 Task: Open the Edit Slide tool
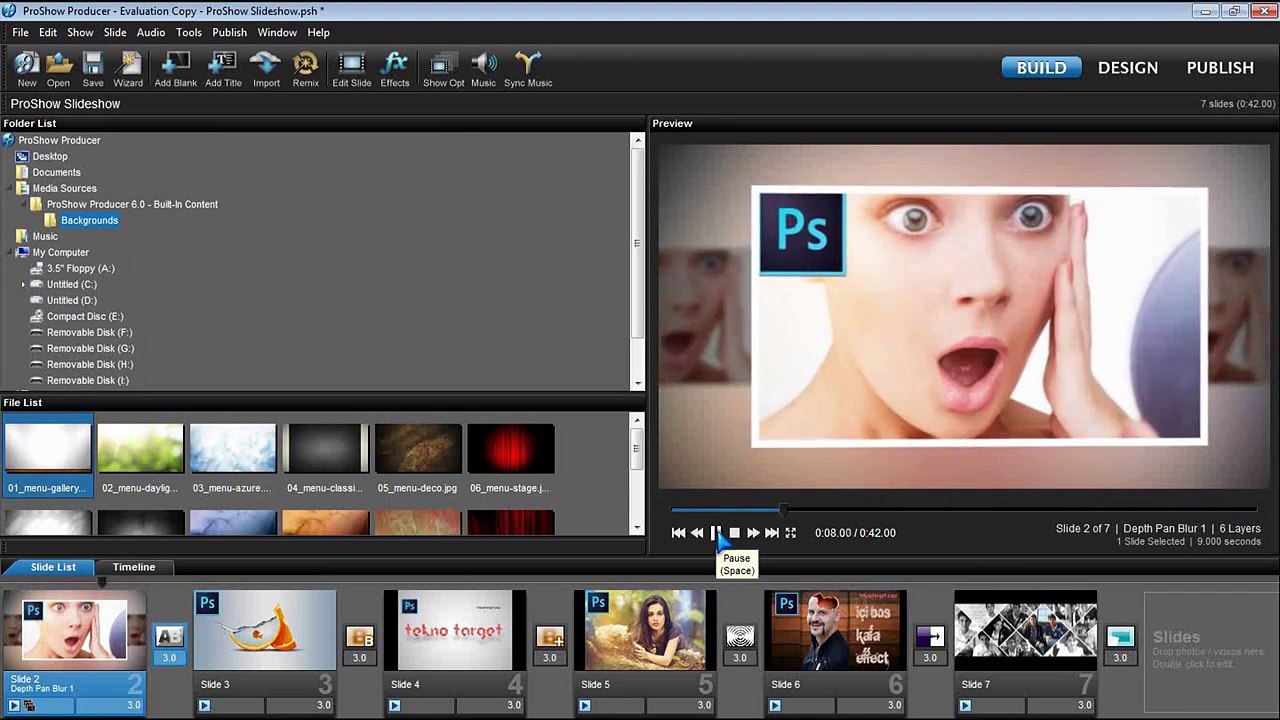[x=351, y=69]
